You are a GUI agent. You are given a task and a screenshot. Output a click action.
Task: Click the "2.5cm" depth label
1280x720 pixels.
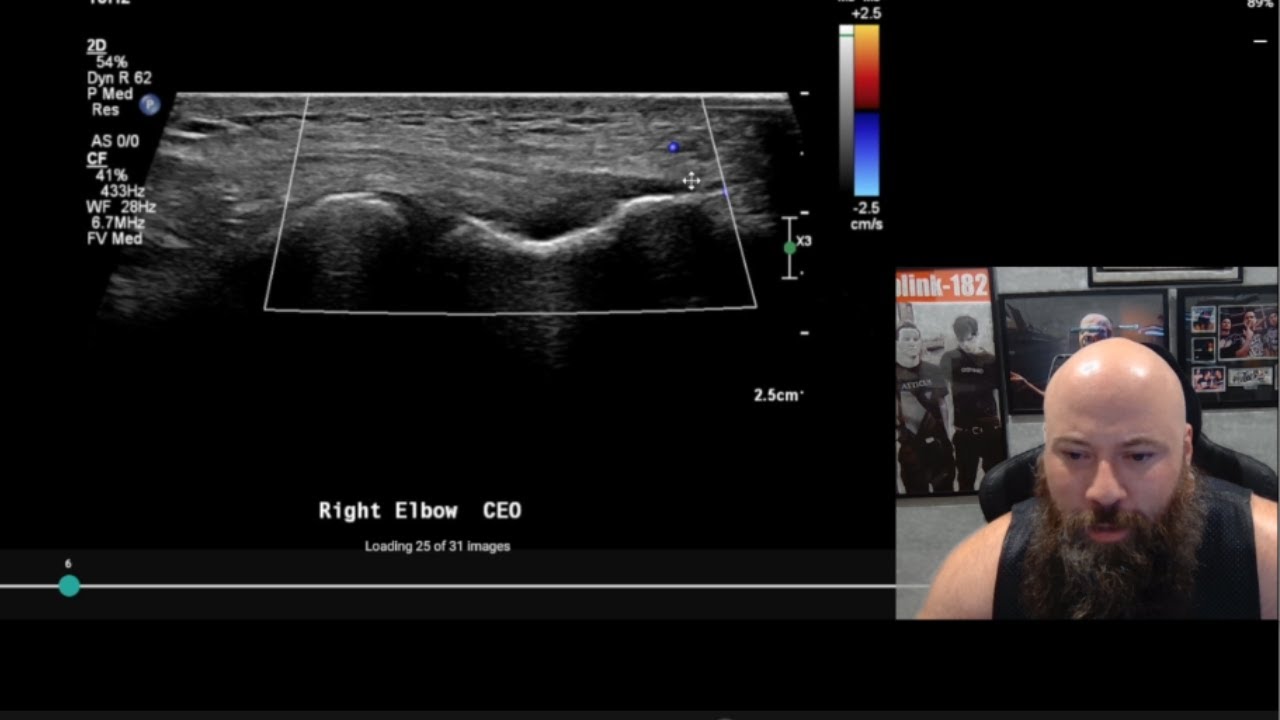click(777, 395)
